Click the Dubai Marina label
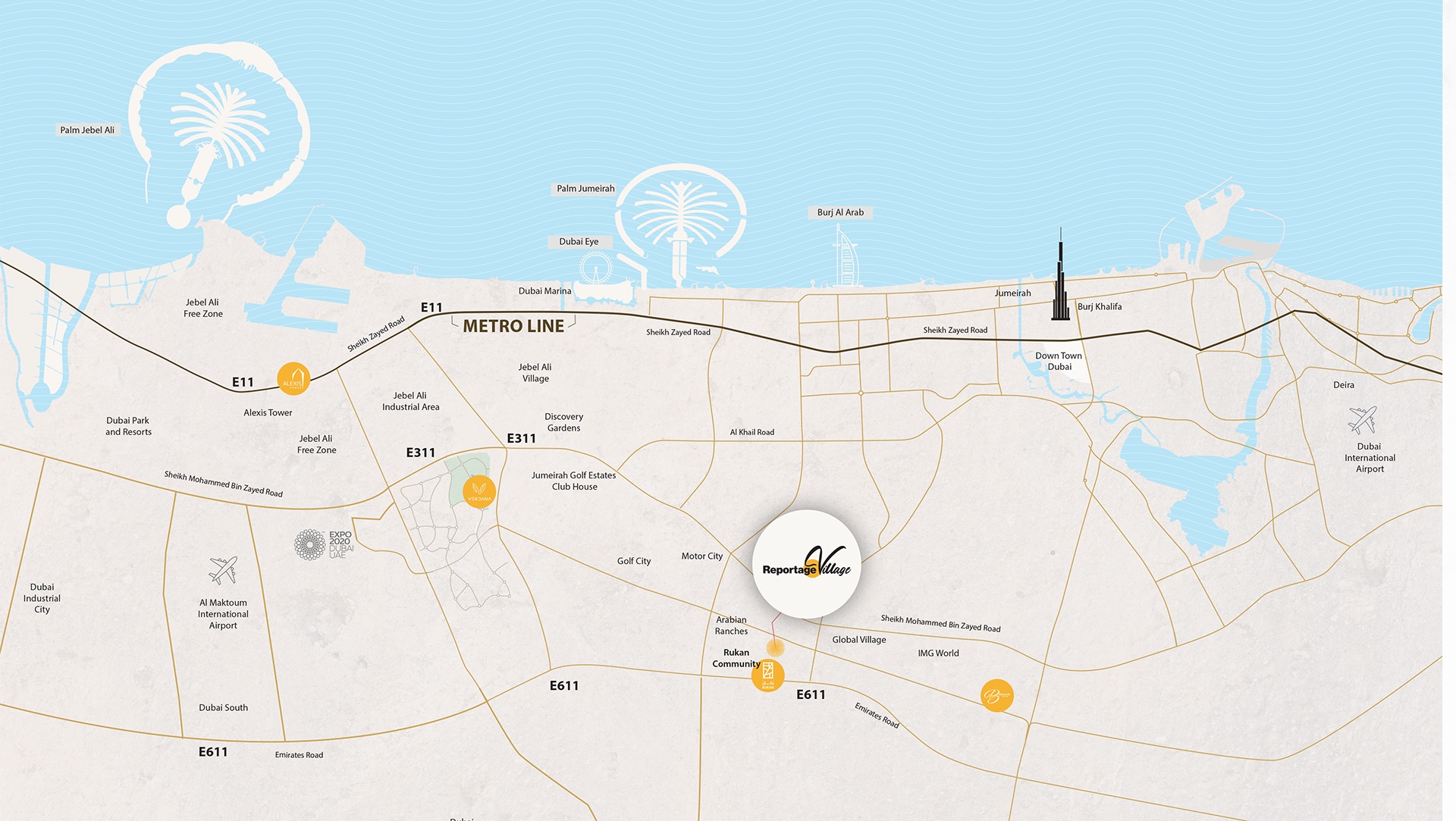This screenshot has width=1456, height=821. pyautogui.click(x=544, y=291)
